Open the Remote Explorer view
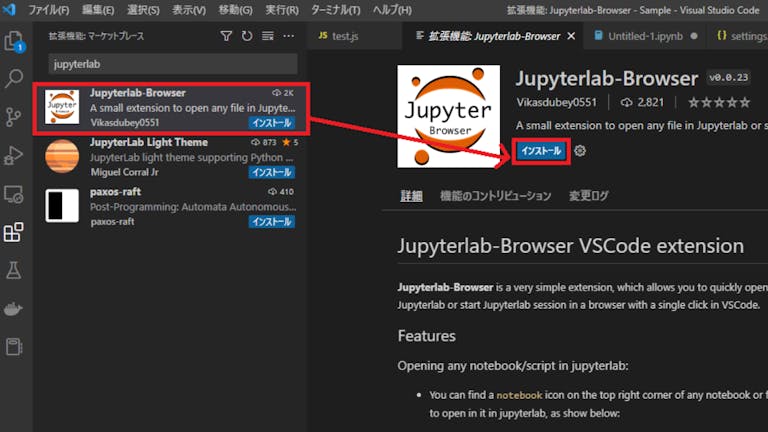Image resolution: width=768 pixels, height=432 pixels. [14, 194]
